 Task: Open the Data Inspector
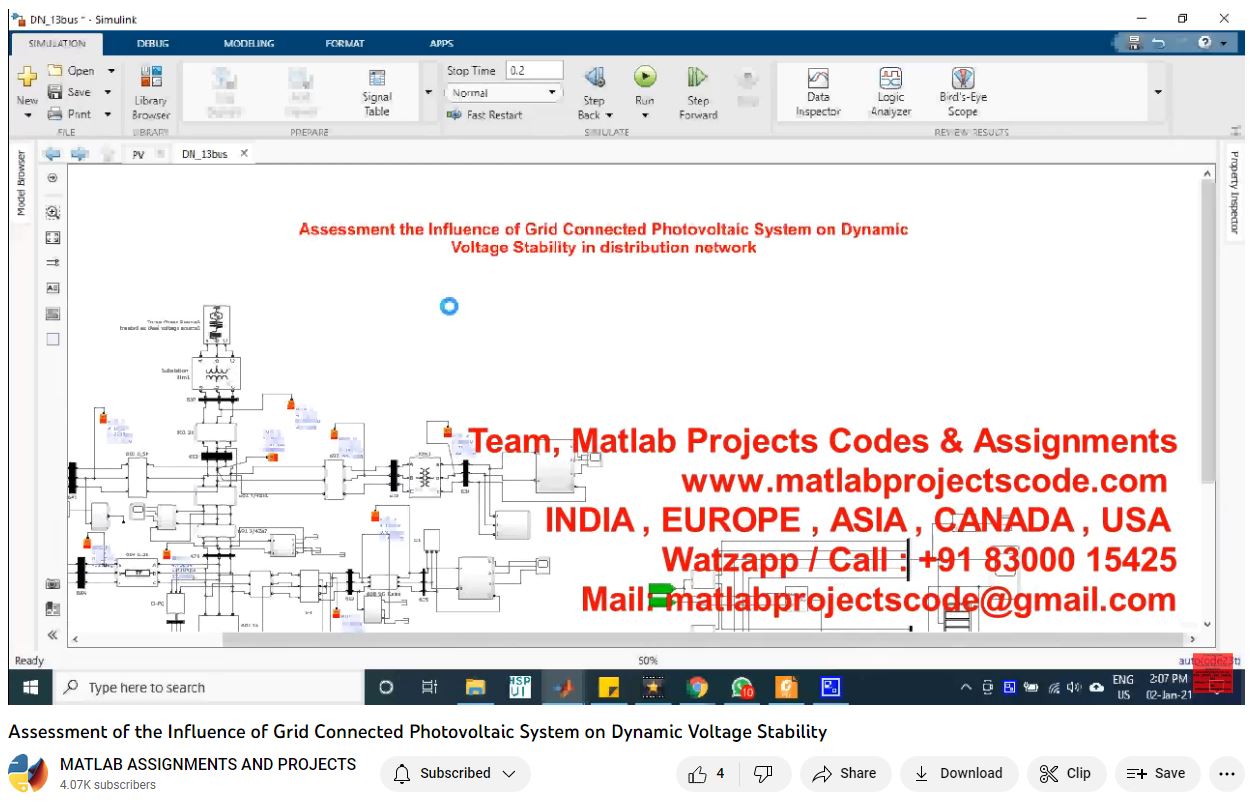818,91
